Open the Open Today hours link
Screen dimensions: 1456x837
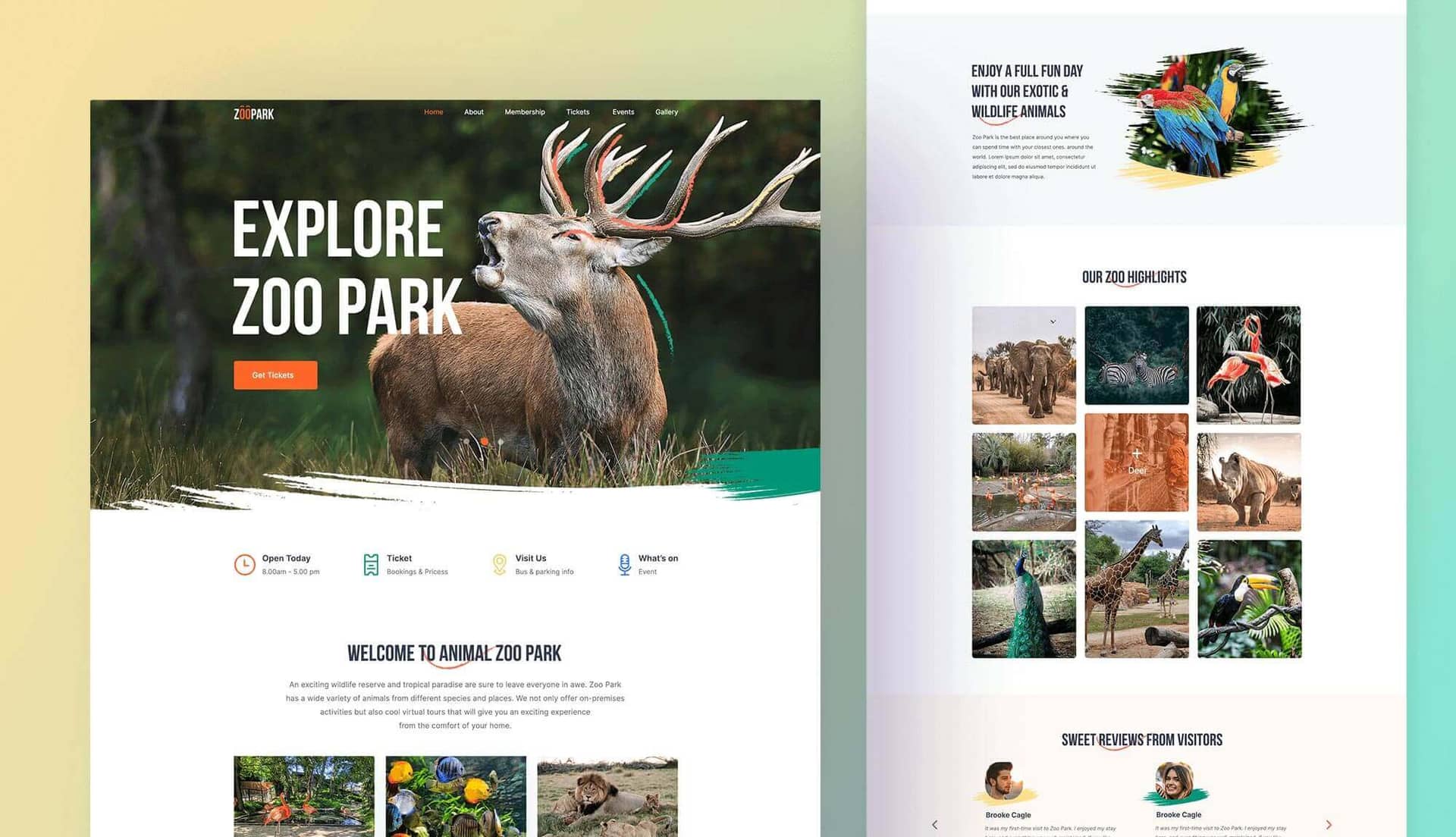tap(290, 565)
